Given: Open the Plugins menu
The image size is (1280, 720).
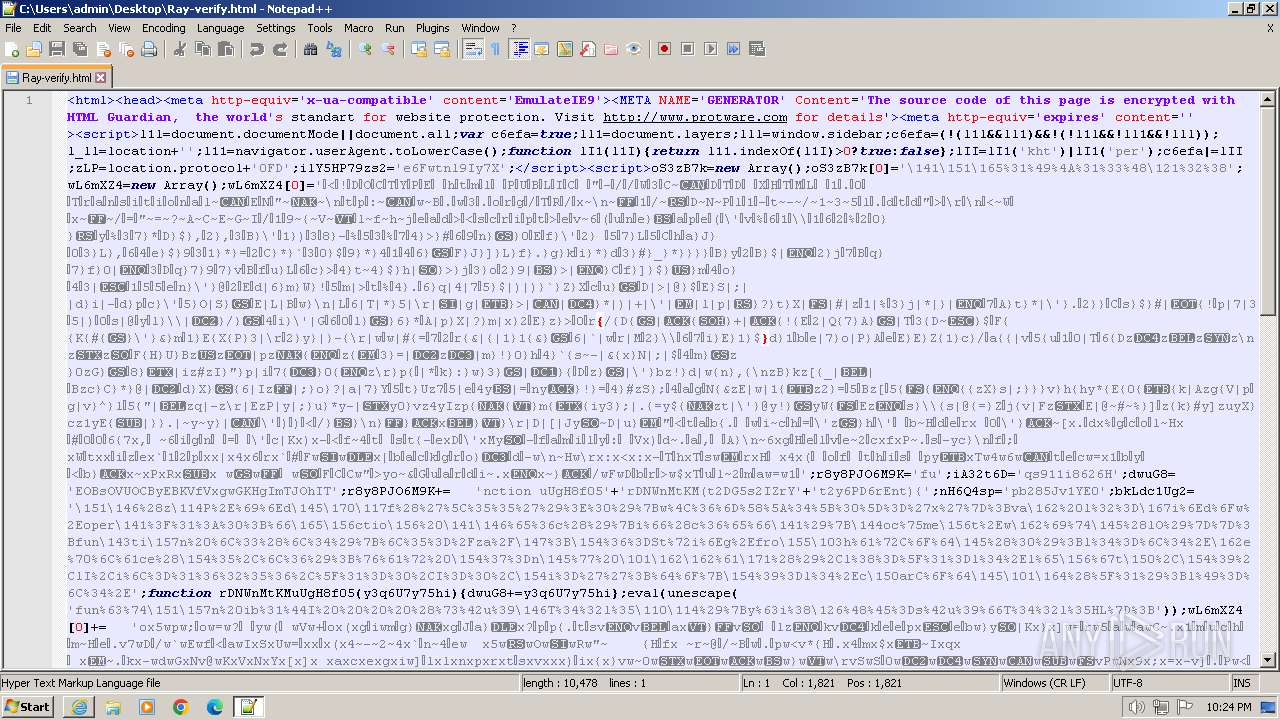Looking at the screenshot, I should 433,28.
